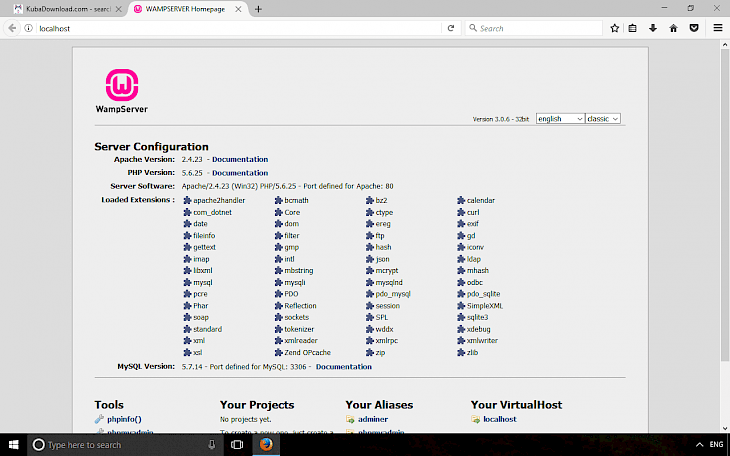Open the adminer alias link
Screen dimensions: 730x456
coord(373,419)
